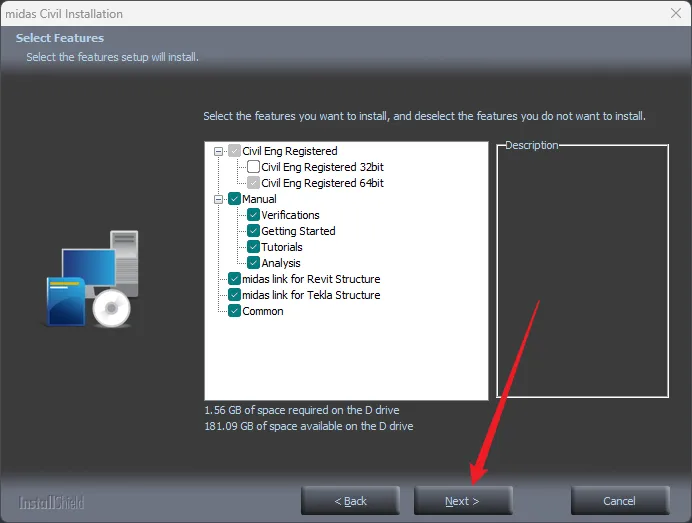Select the Analysis tree label
The image size is (692, 523).
281,263
